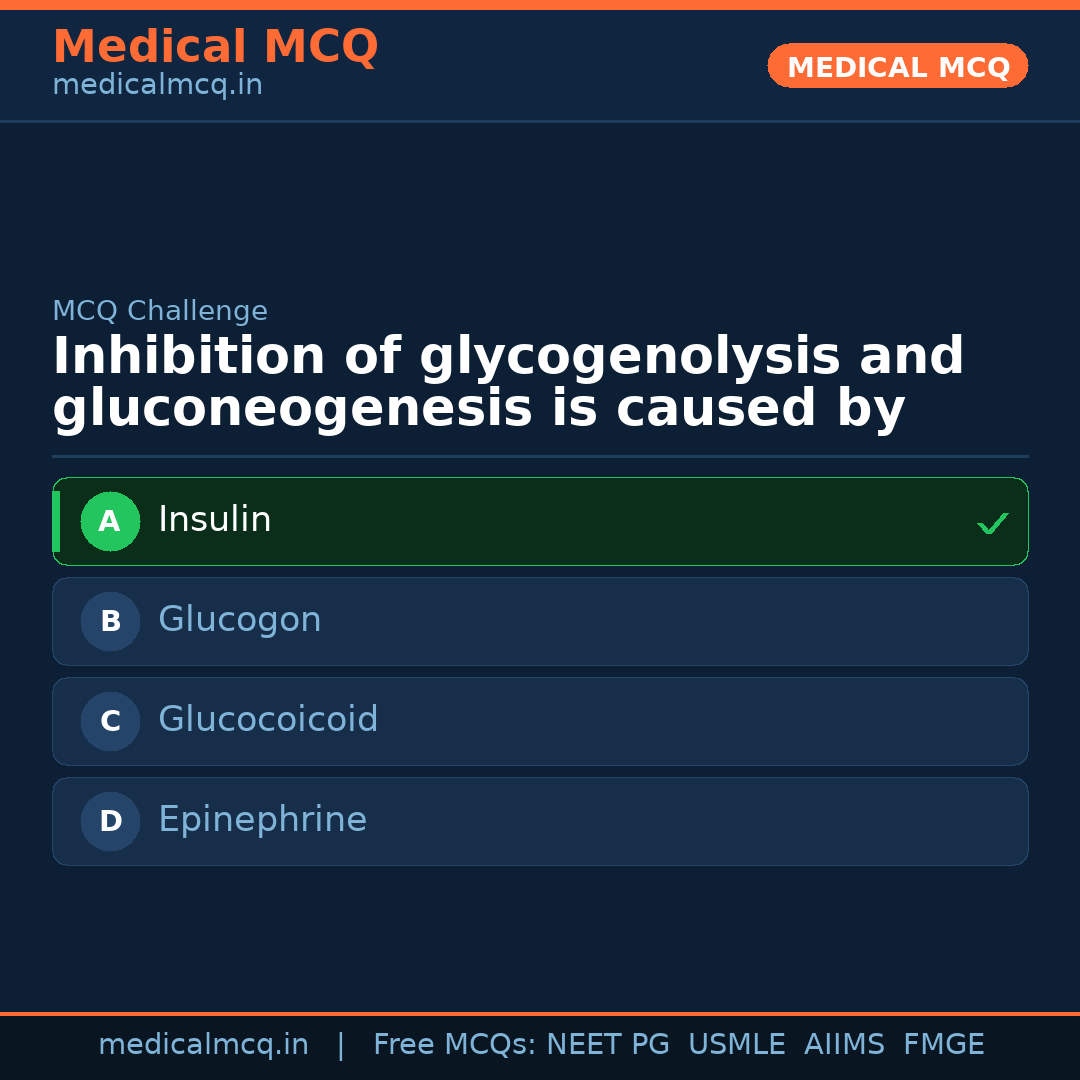Click the "Medical MCQ" header title
Image resolution: width=1080 pixels, height=1080 pixels.
pos(215,47)
